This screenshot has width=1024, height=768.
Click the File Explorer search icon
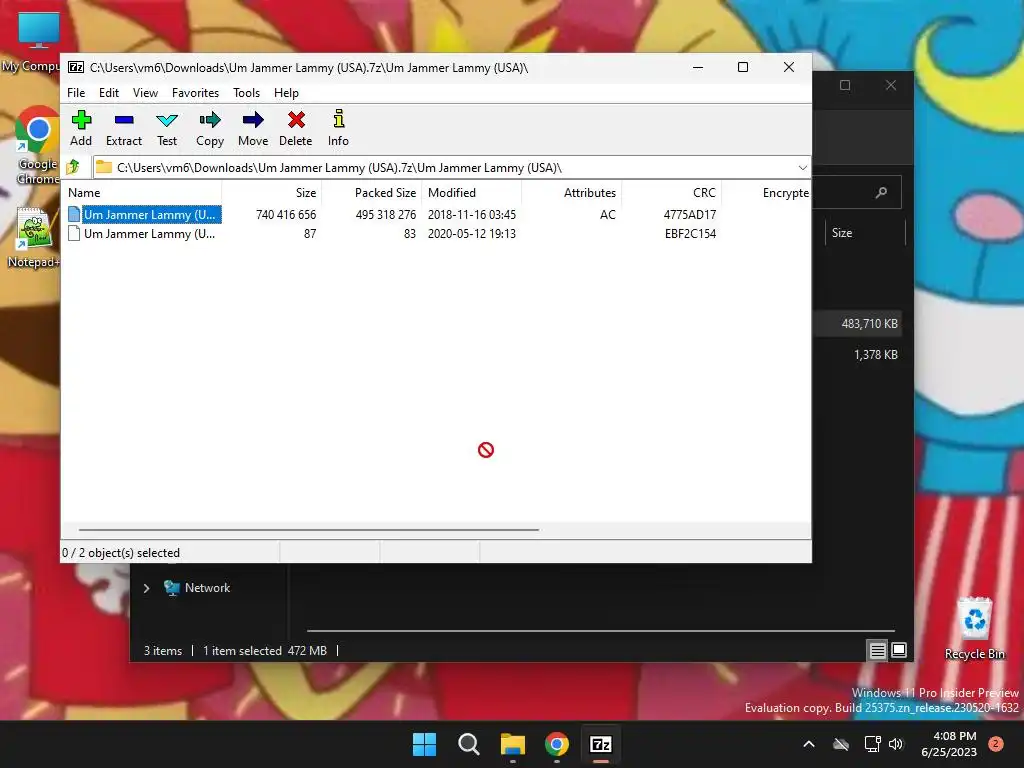coord(882,192)
